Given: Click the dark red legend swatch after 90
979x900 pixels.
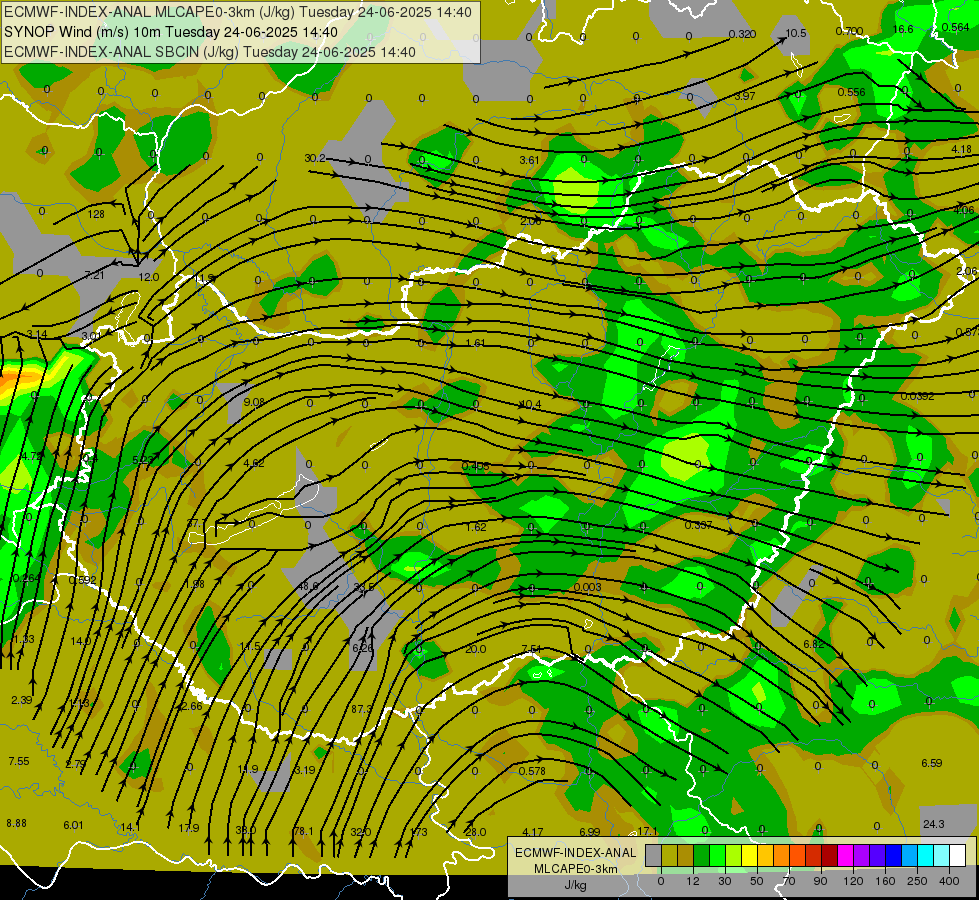Looking at the screenshot, I should click(x=830, y=855).
